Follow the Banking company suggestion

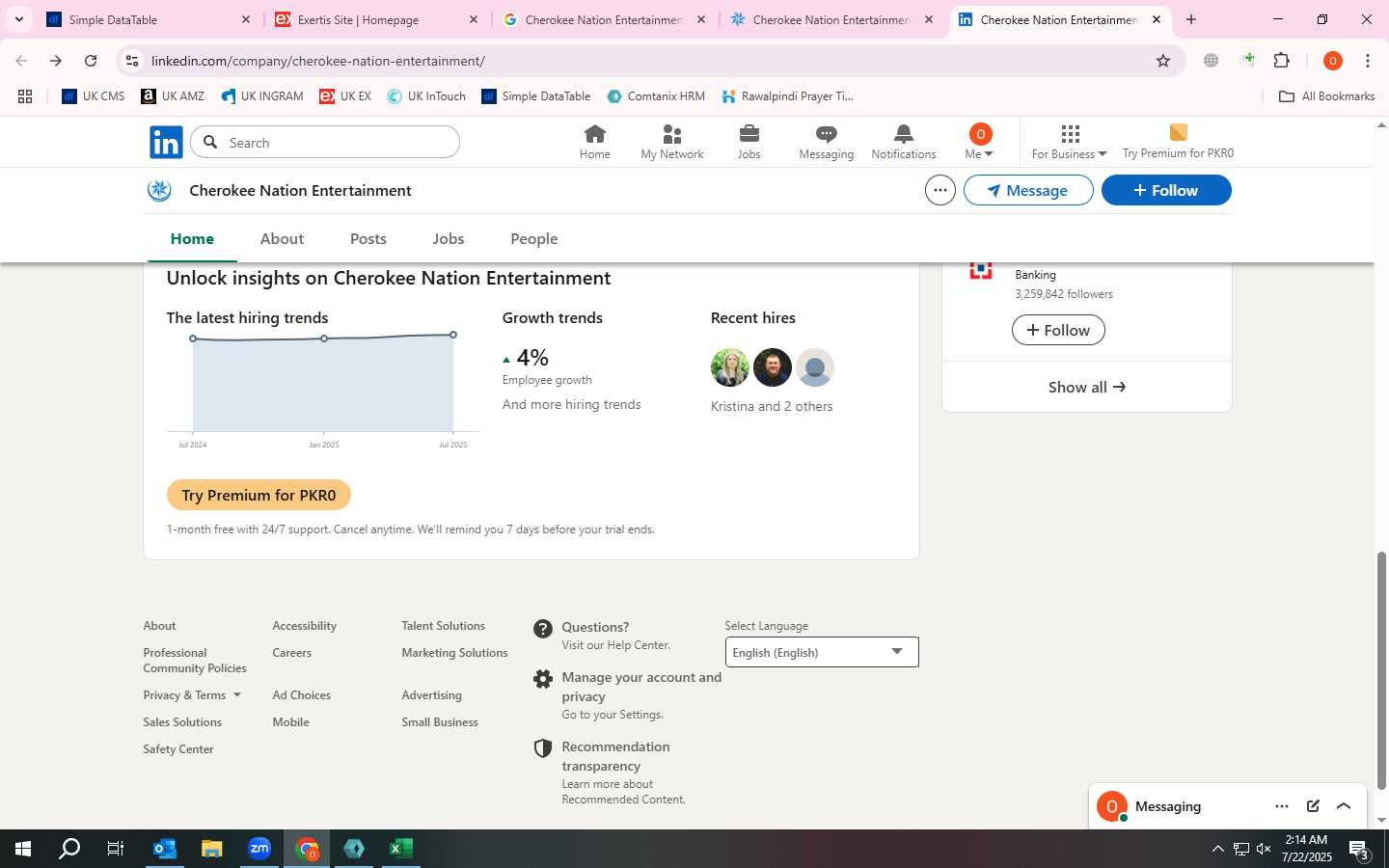pyautogui.click(x=1058, y=330)
